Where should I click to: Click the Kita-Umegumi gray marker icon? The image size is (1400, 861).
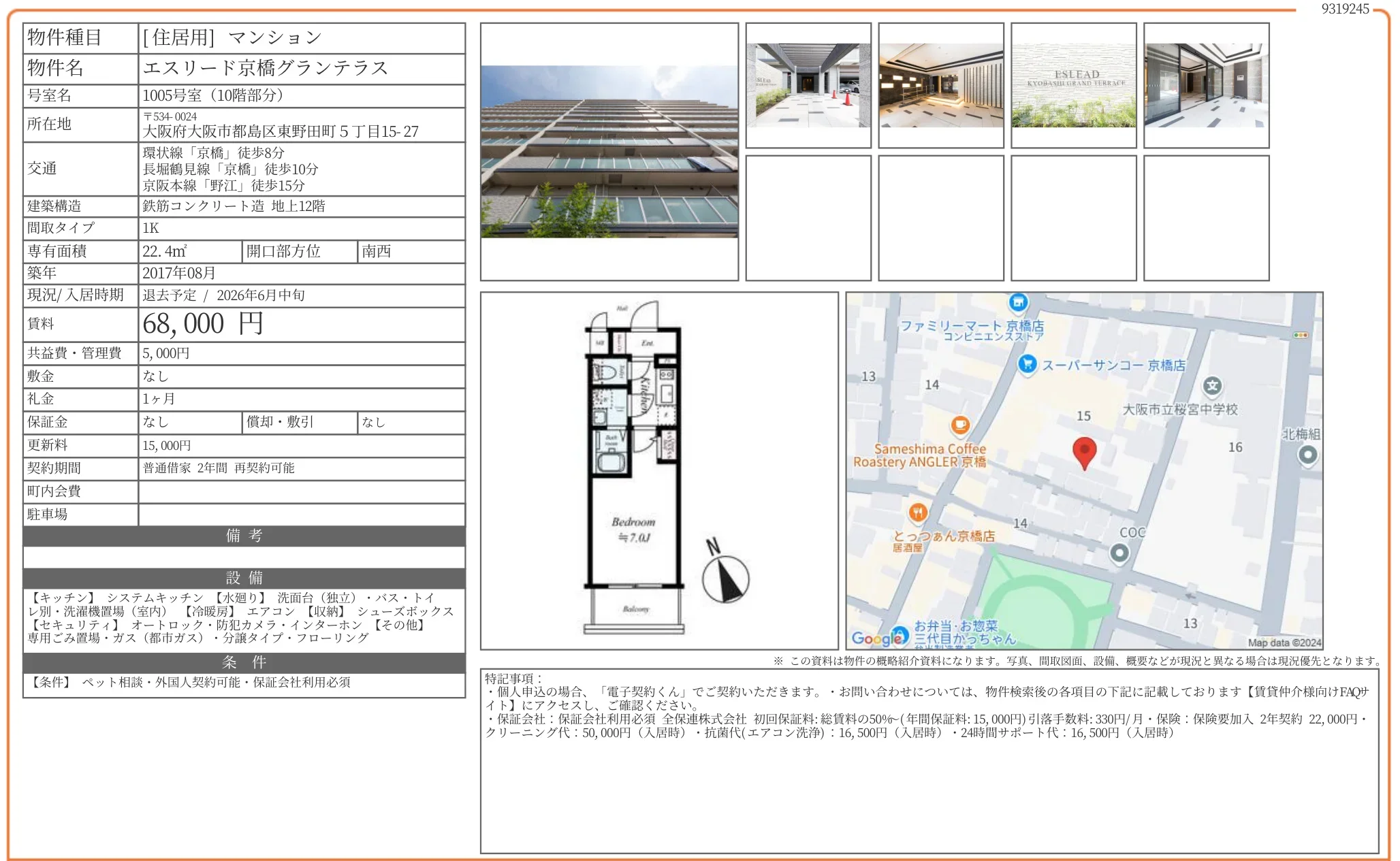tap(1307, 455)
